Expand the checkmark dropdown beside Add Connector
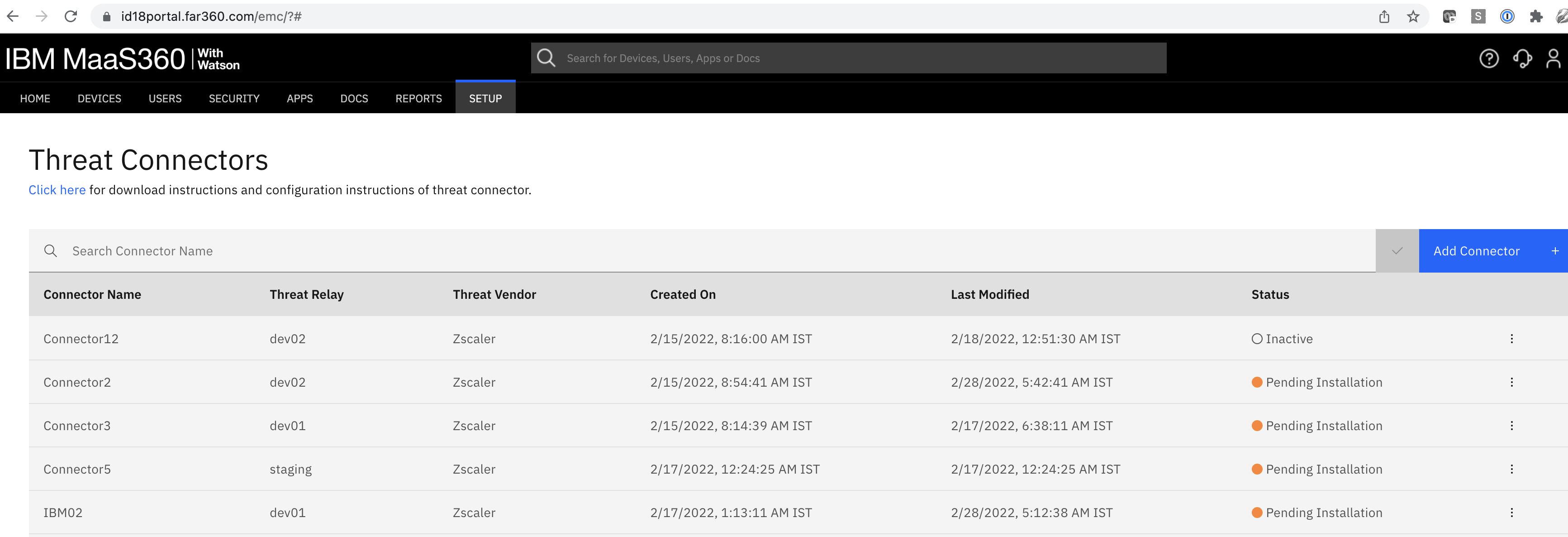Screen dimensions: 1568x537 [x=1397, y=250]
